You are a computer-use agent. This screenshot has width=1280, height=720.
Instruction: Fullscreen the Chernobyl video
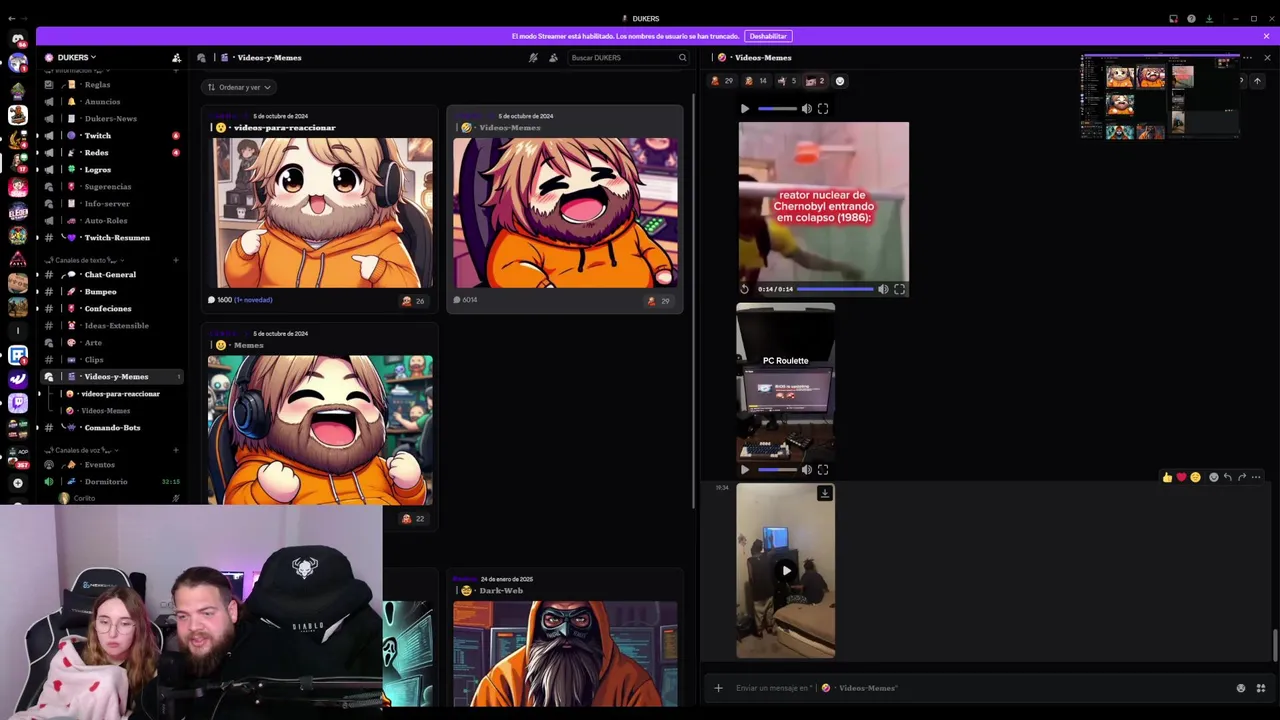(899, 289)
